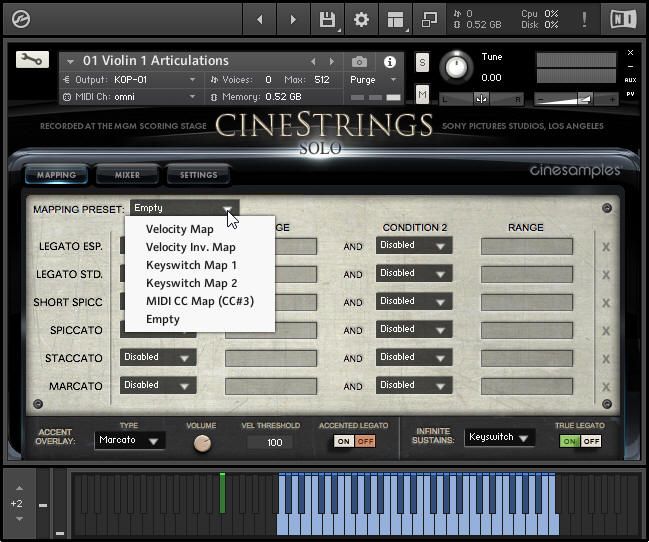Open Legato Esp. Condition 2 dropdown

(x=414, y=245)
